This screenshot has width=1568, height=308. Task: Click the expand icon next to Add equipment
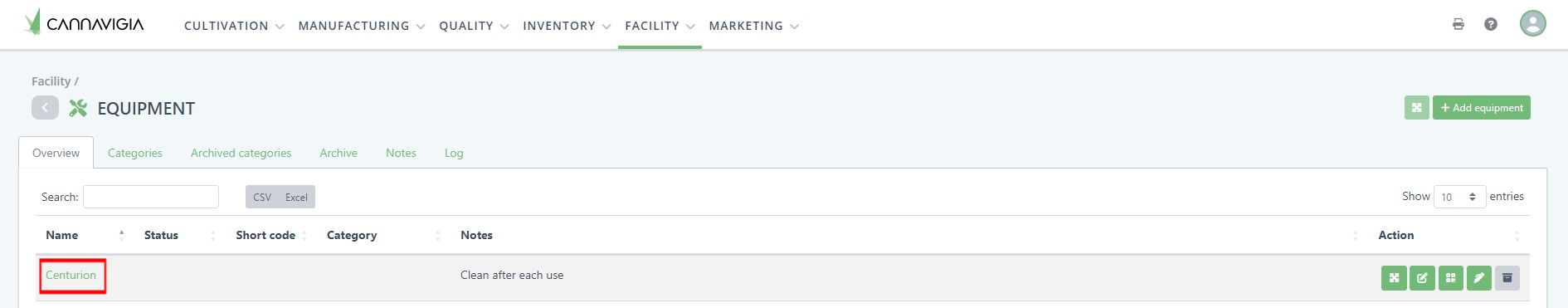(x=1416, y=108)
